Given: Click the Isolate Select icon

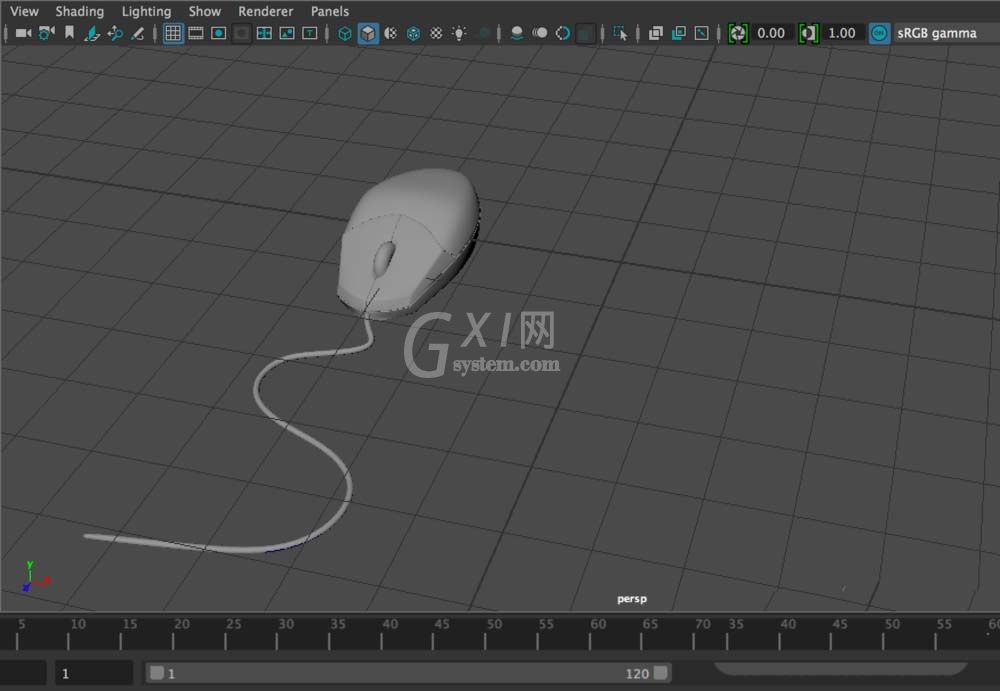Looking at the screenshot, I should 620,33.
